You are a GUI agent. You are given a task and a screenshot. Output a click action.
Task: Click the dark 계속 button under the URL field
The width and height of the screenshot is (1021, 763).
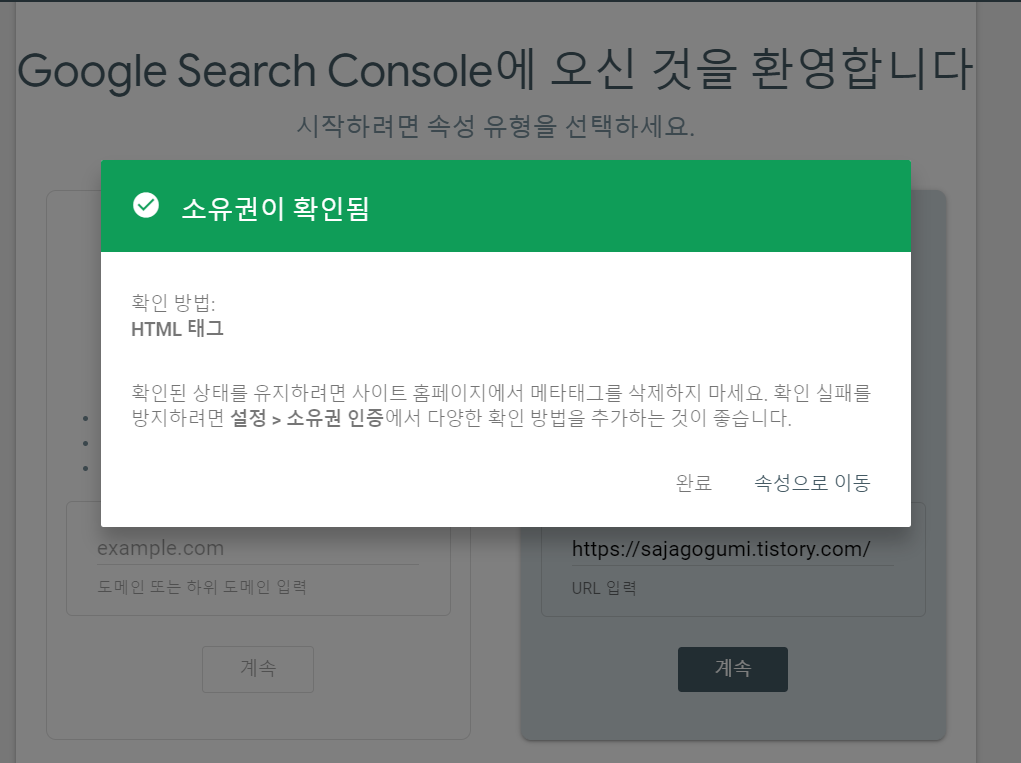point(733,669)
